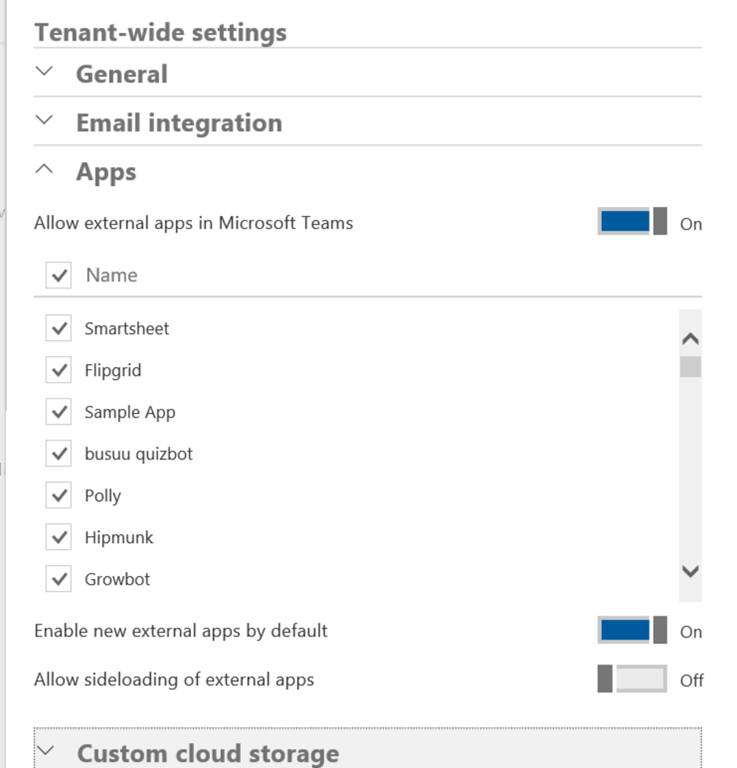Uncheck the Hipmunk app checkbox
Image resolution: width=737 pixels, height=768 pixels.
(59, 538)
